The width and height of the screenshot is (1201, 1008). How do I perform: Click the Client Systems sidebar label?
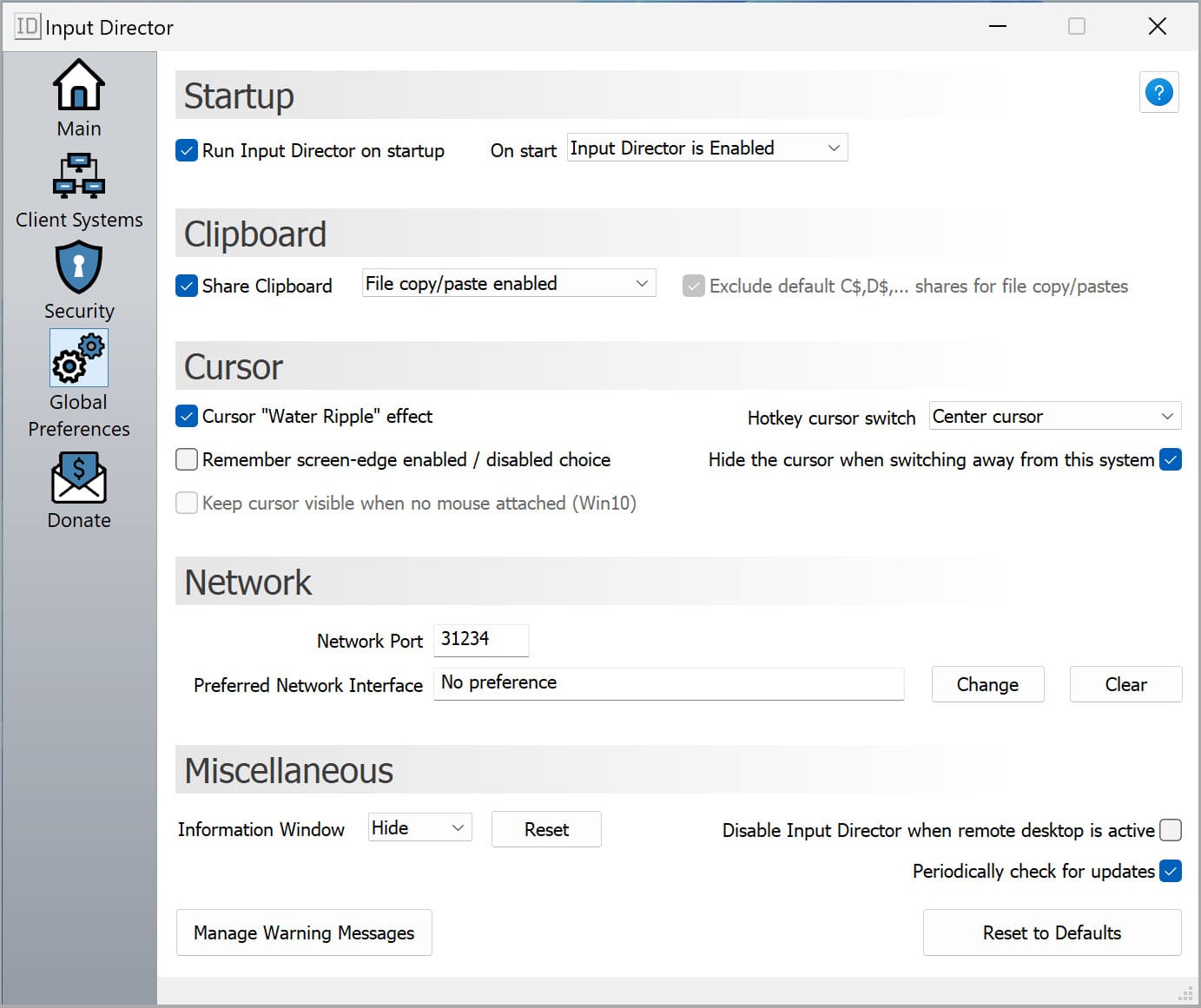[79, 220]
